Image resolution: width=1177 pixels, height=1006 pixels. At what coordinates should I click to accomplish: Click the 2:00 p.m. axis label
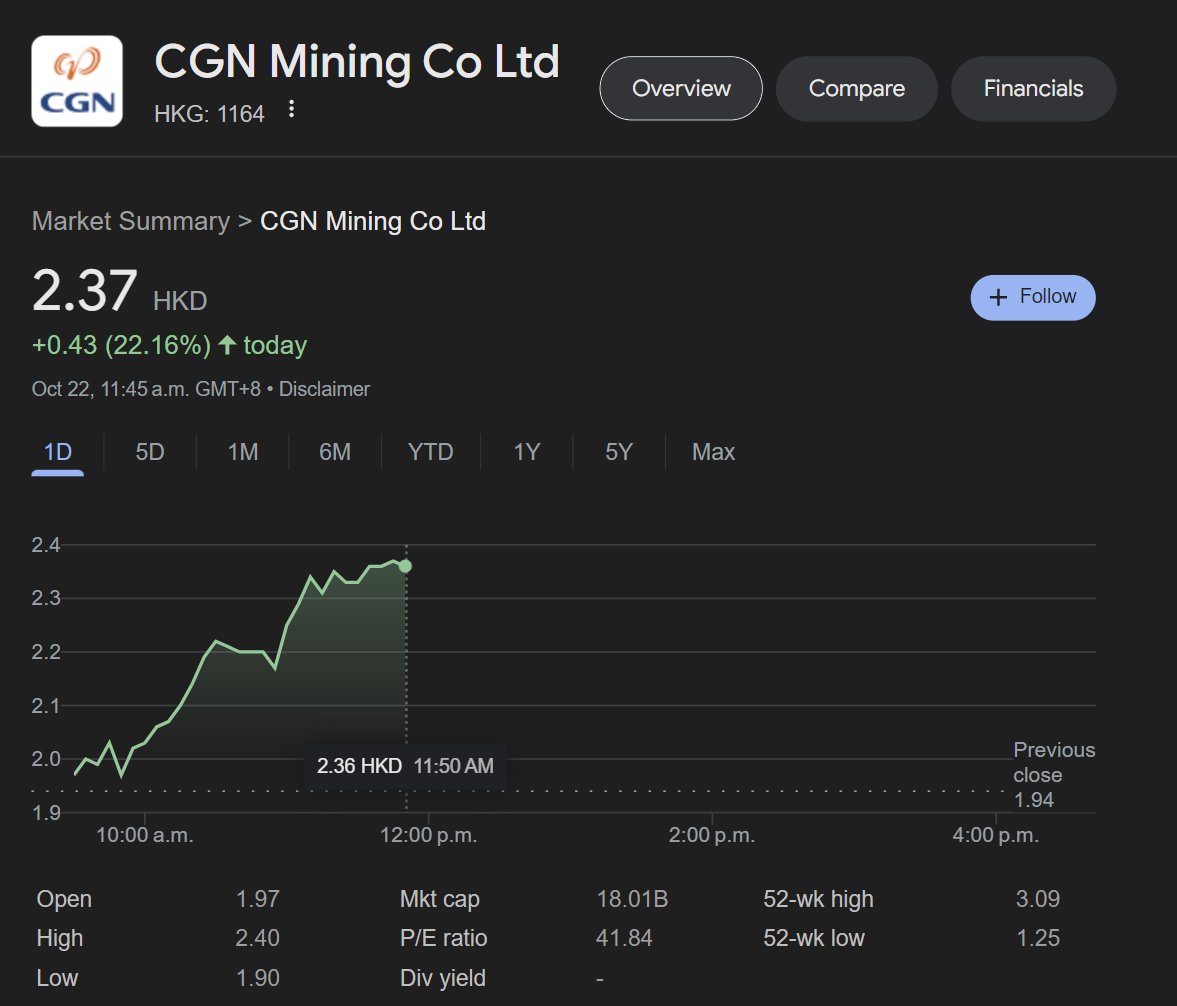coord(712,835)
